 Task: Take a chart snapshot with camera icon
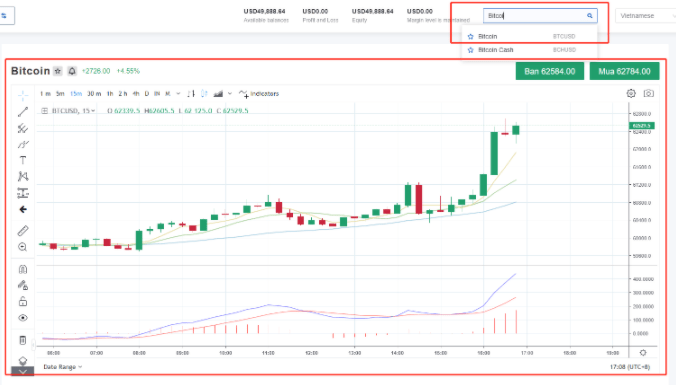(648, 93)
